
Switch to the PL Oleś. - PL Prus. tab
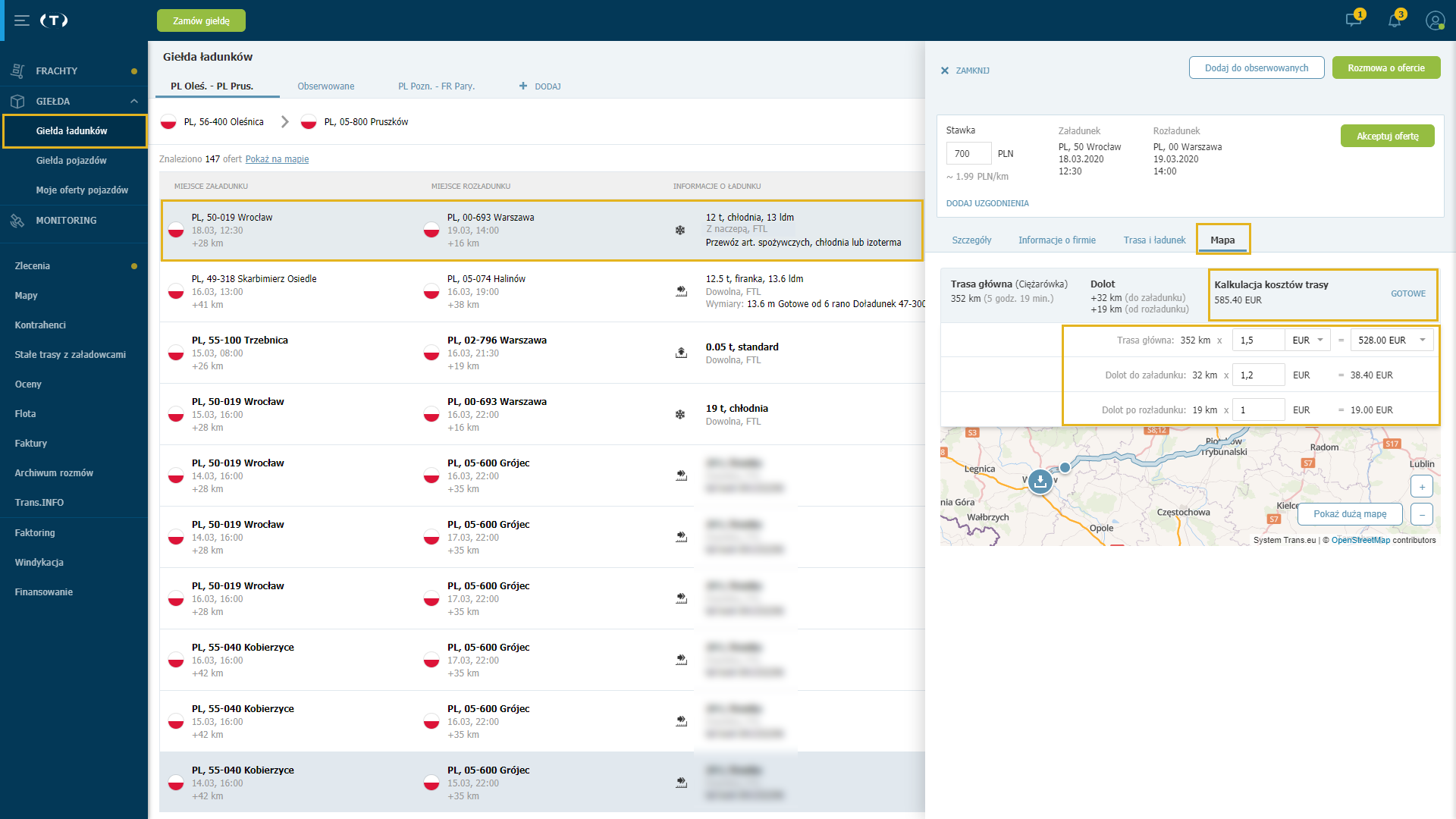coord(212,86)
